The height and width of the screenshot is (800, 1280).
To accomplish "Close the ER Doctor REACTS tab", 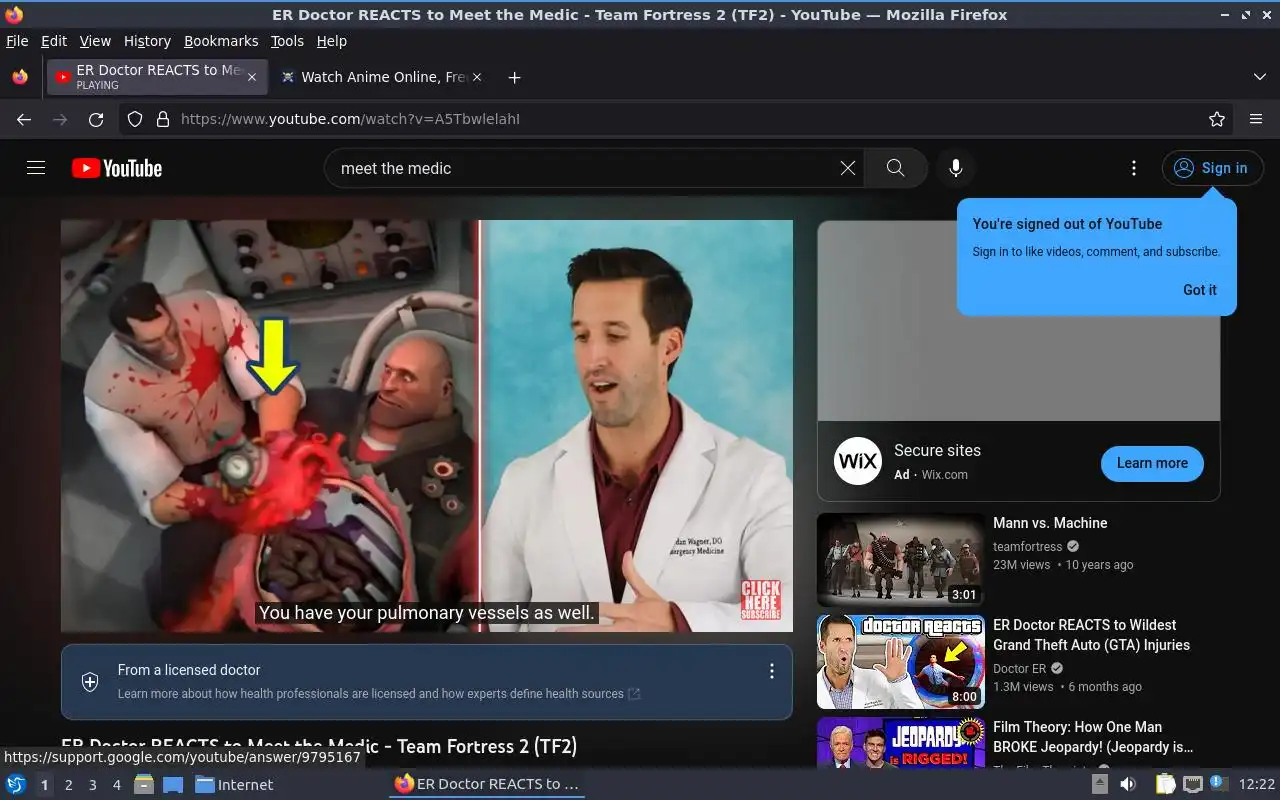I will click(x=252, y=77).
